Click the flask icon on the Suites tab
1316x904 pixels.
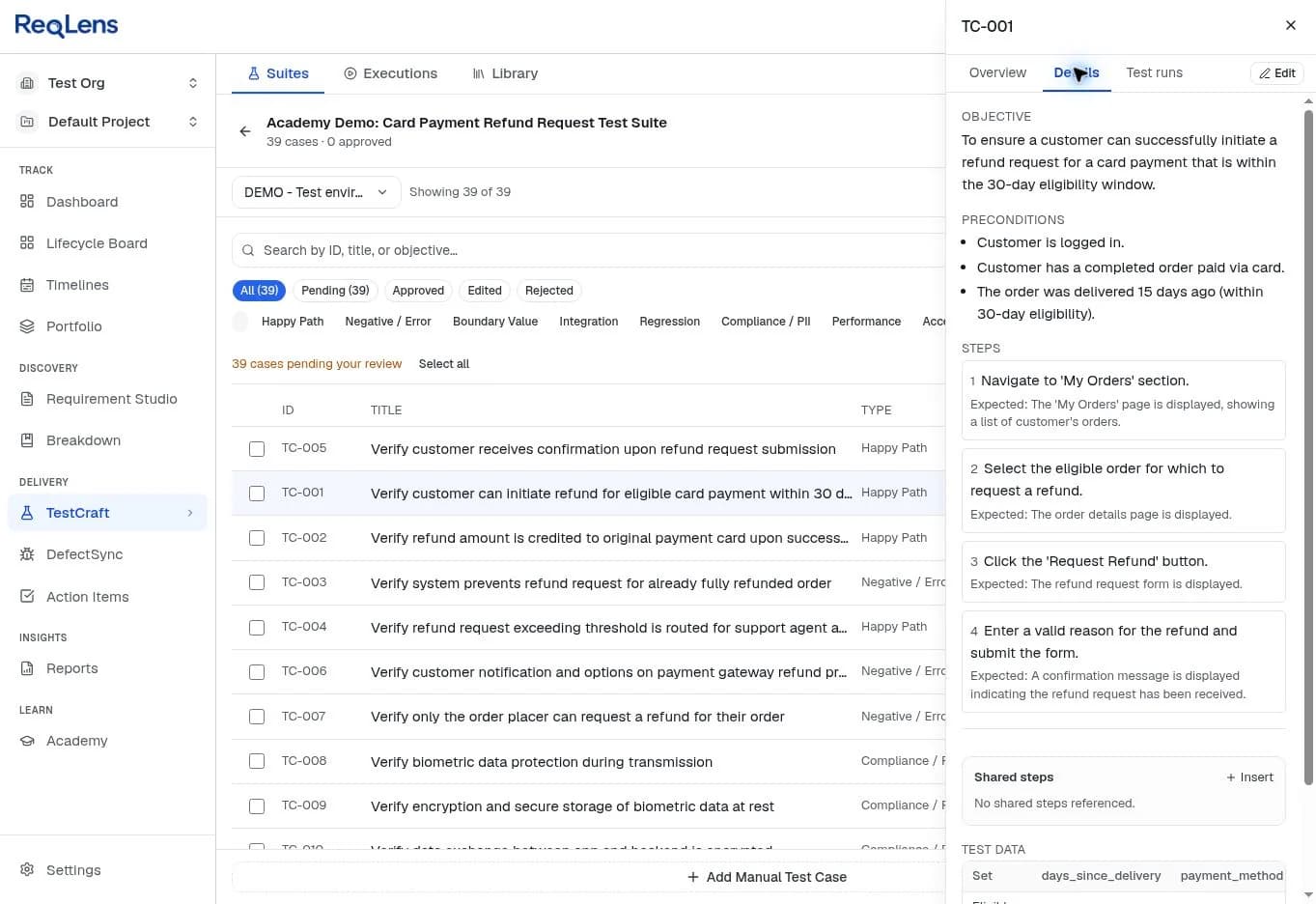[x=254, y=73]
